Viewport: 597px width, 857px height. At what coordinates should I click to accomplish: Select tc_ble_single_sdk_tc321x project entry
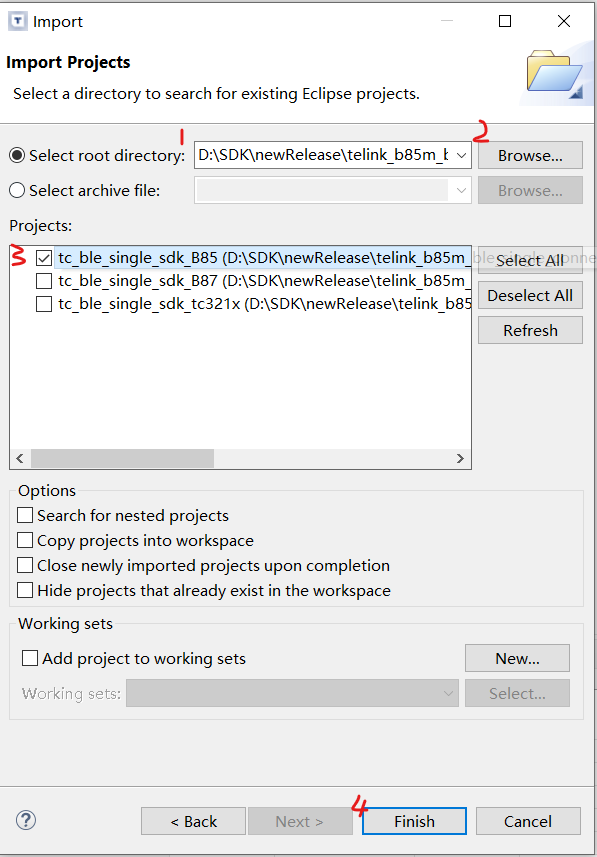265,304
